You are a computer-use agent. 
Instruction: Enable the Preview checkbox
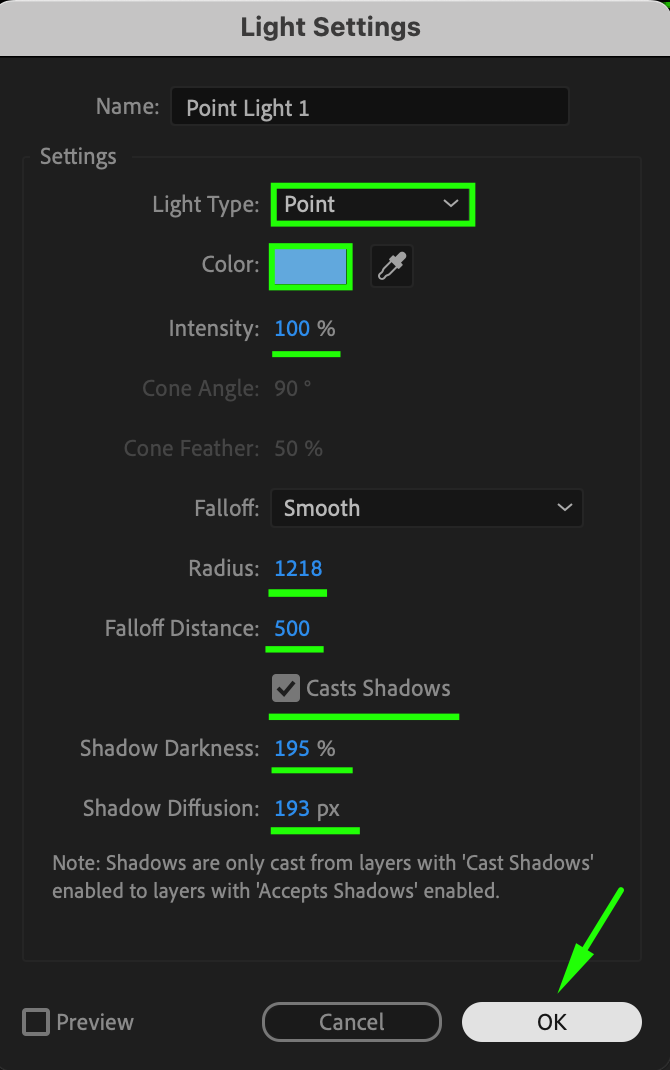point(36,1022)
